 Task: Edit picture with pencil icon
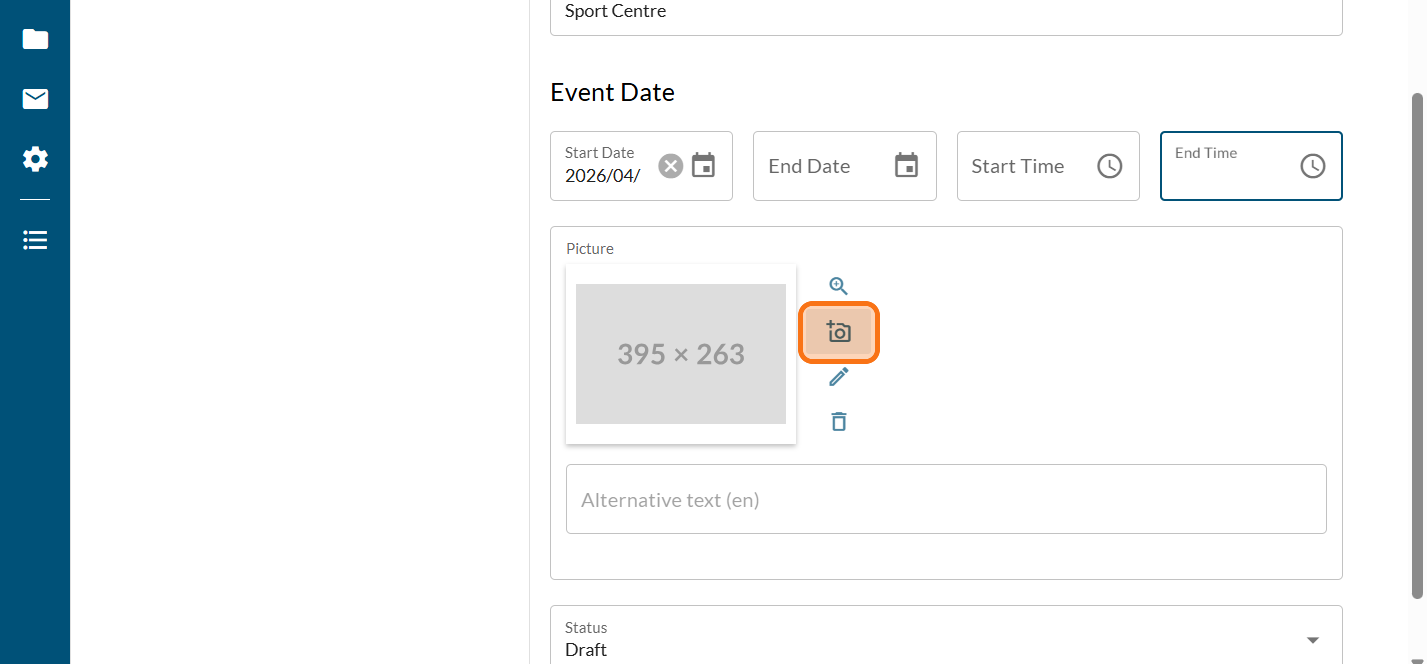pos(838,377)
